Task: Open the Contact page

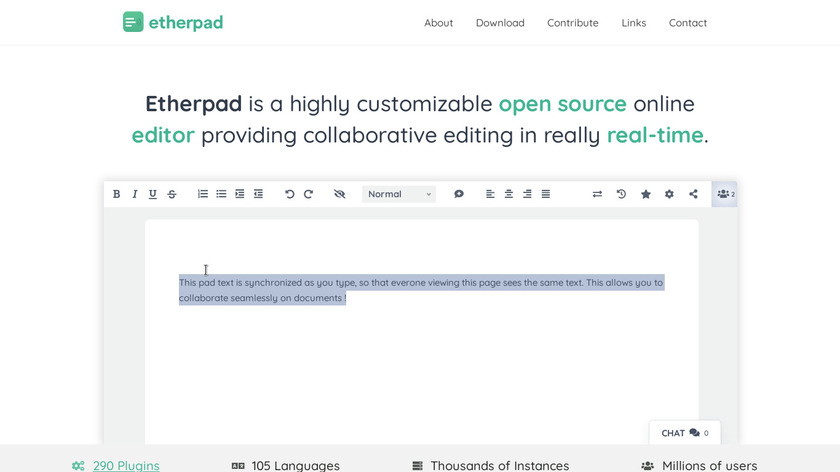Action: pyautogui.click(x=688, y=23)
